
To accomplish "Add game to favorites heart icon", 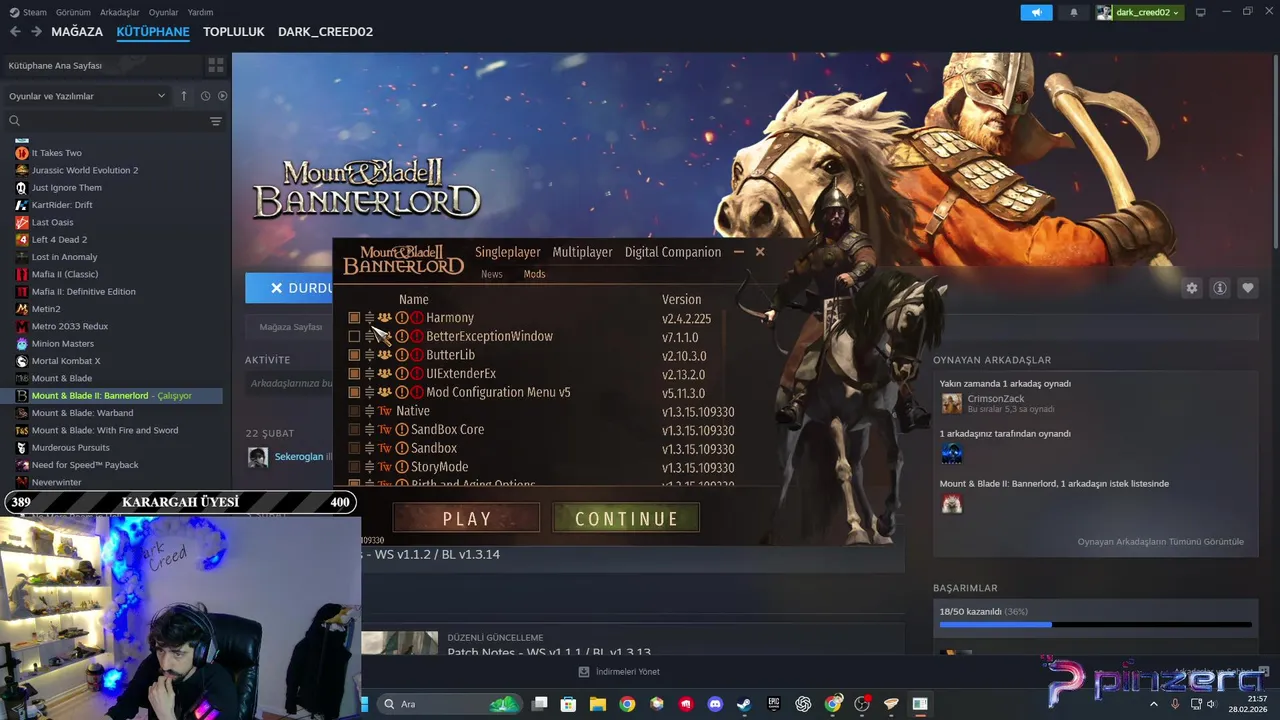I will [x=1248, y=288].
